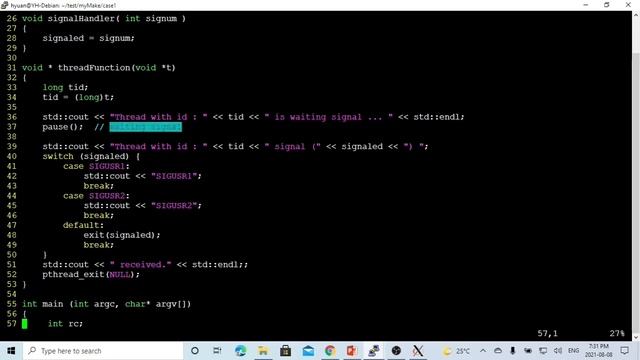Click 'pthread_exit(NULL);' on line 52

pyautogui.click(x=91, y=275)
